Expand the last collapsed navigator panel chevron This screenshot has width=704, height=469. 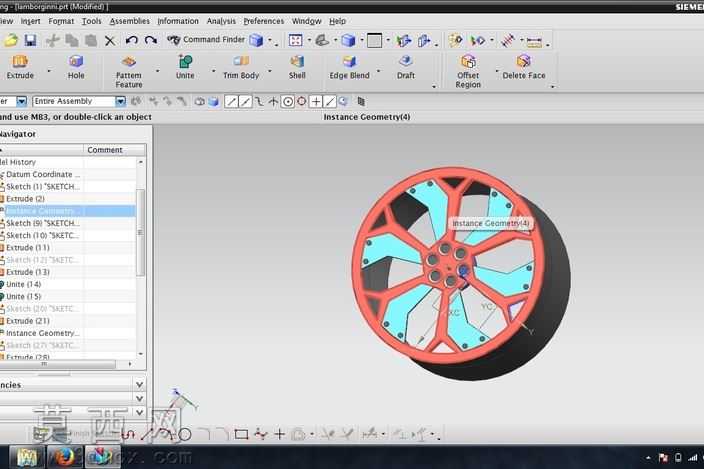click(x=139, y=412)
